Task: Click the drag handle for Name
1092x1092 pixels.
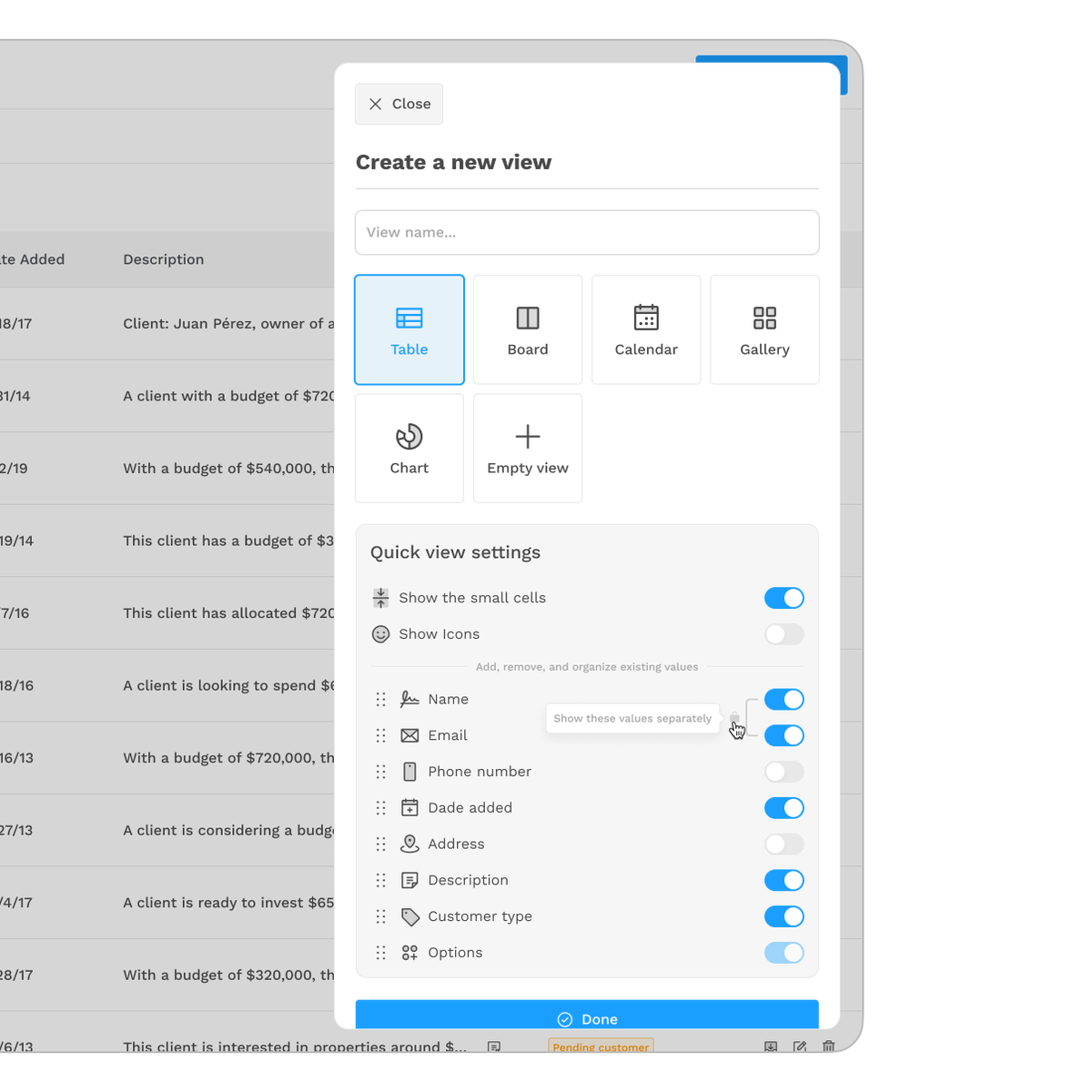Action: pos(381,699)
